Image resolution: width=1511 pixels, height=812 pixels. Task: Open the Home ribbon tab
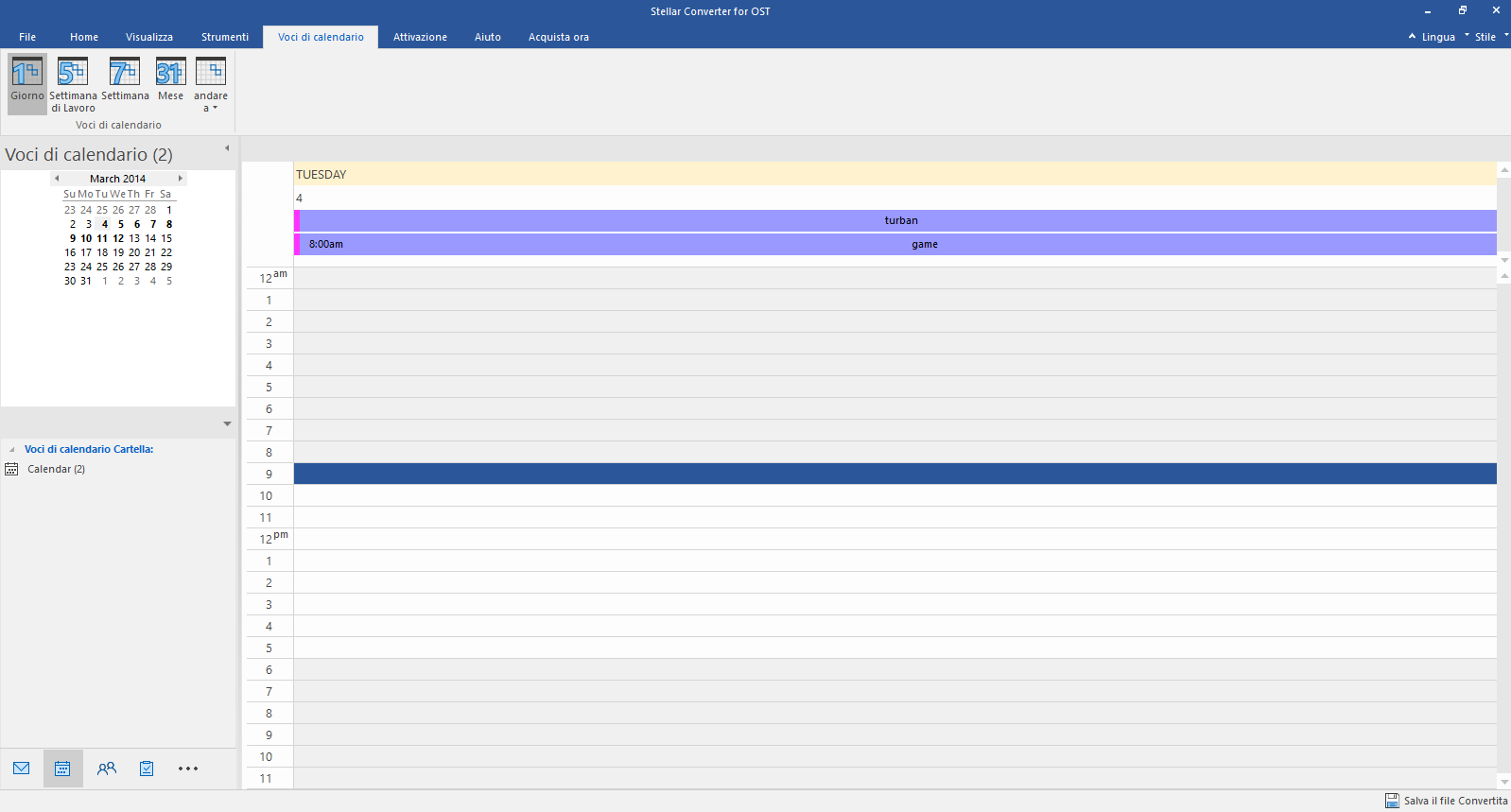[84, 37]
